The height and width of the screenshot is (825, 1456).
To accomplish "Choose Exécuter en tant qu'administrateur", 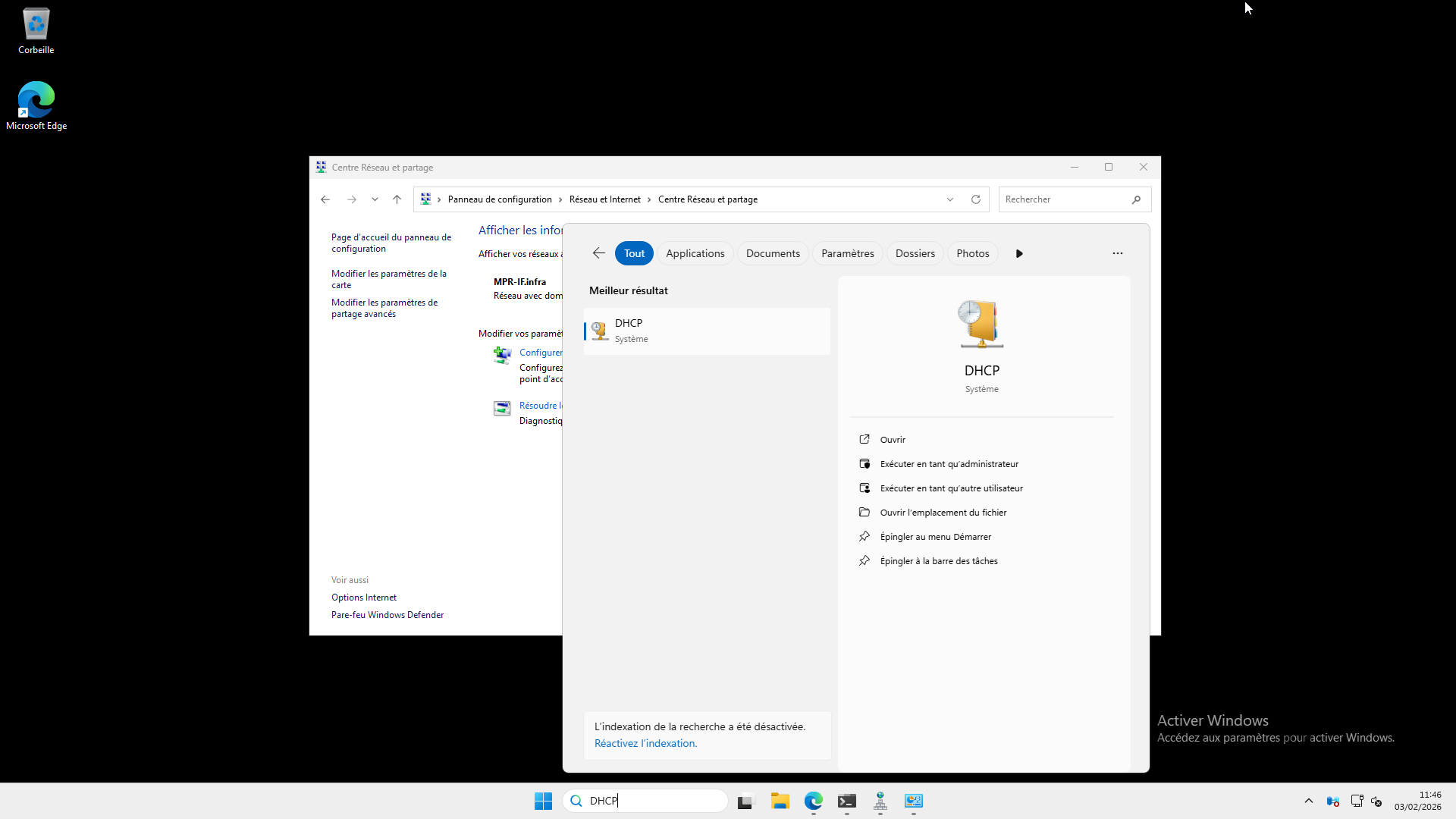I will tap(949, 464).
